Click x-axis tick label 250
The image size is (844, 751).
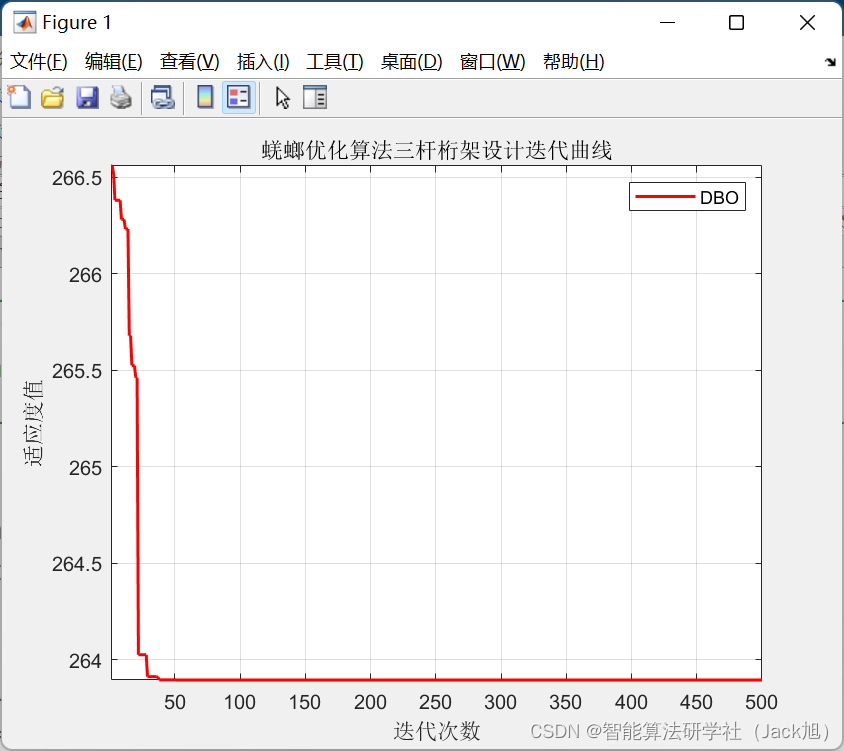click(x=435, y=702)
